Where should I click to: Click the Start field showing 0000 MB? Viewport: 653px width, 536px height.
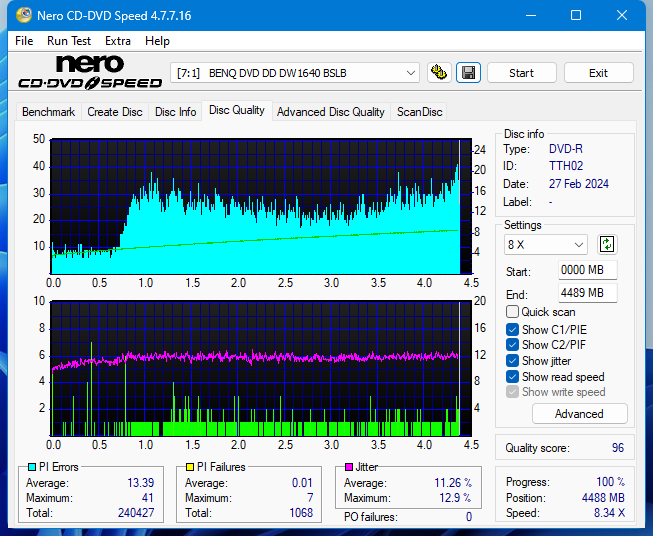587,270
